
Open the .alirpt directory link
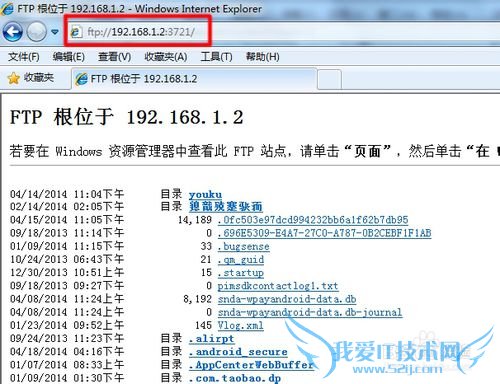pyautogui.click(x=211, y=339)
